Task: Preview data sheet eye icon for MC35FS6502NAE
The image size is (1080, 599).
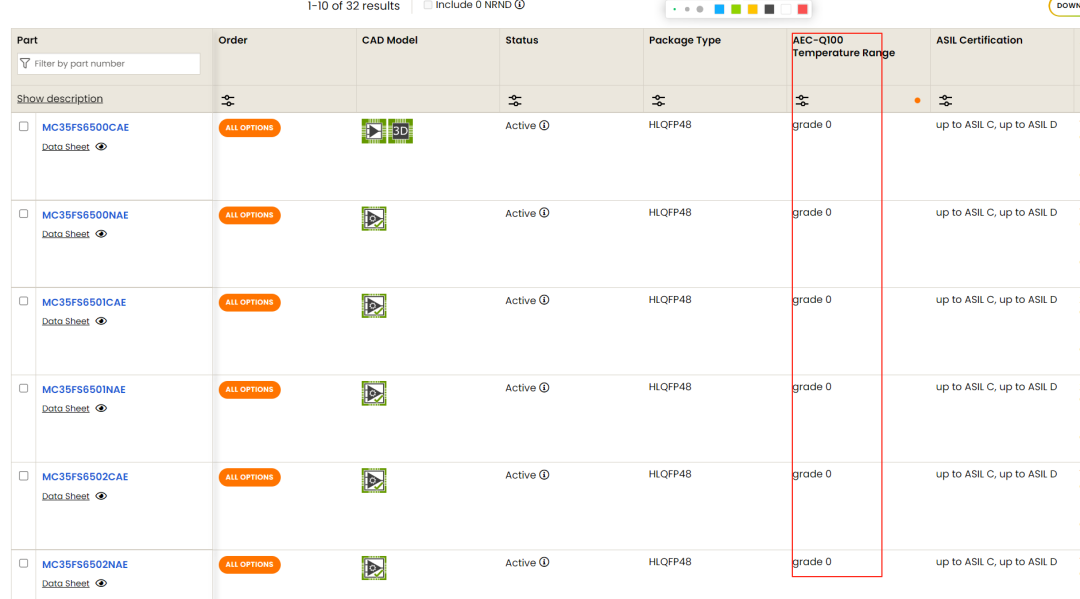Action: [x=101, y=584]
